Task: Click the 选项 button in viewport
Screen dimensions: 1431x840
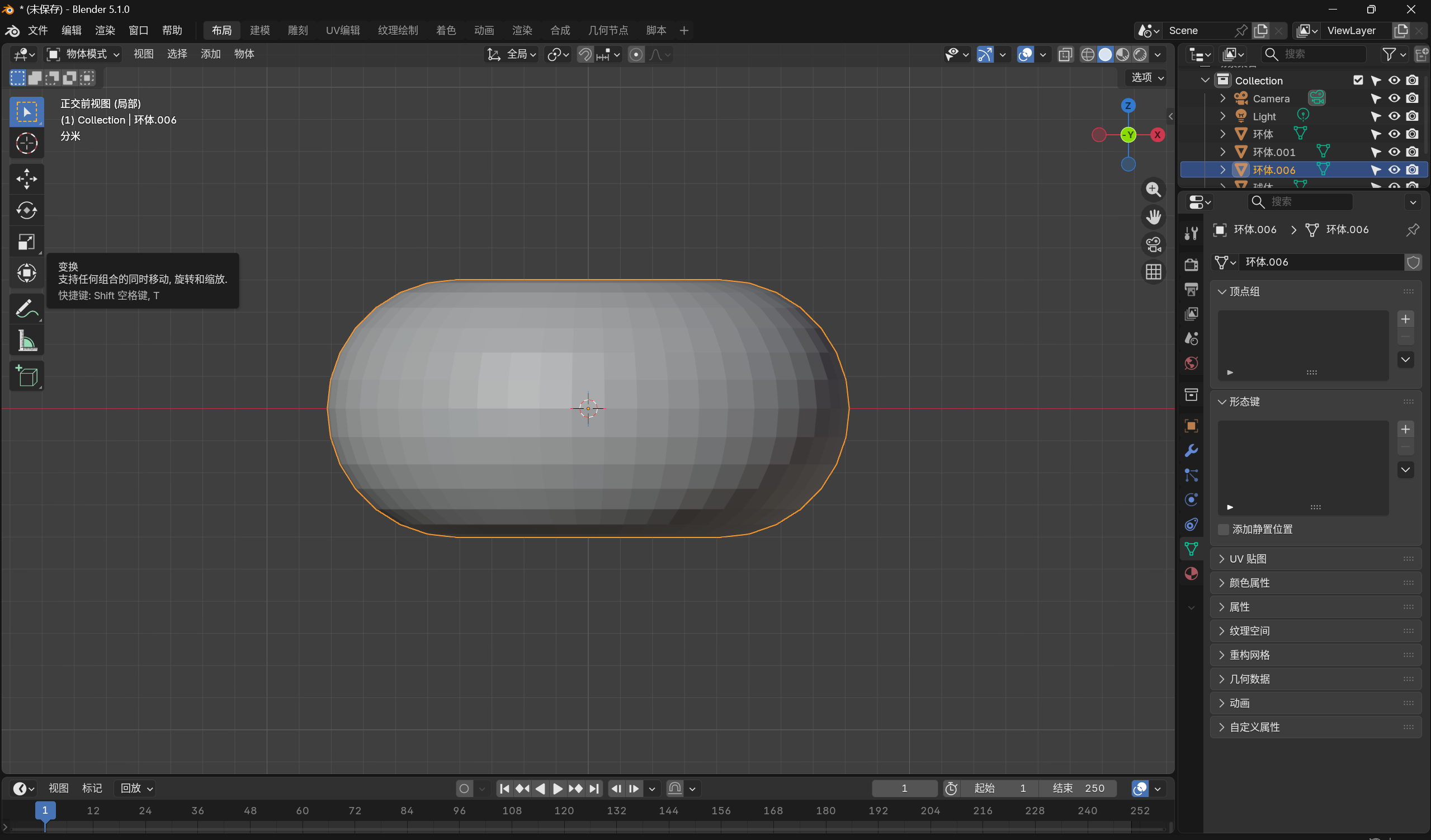Action: (x=1147, y=77)
